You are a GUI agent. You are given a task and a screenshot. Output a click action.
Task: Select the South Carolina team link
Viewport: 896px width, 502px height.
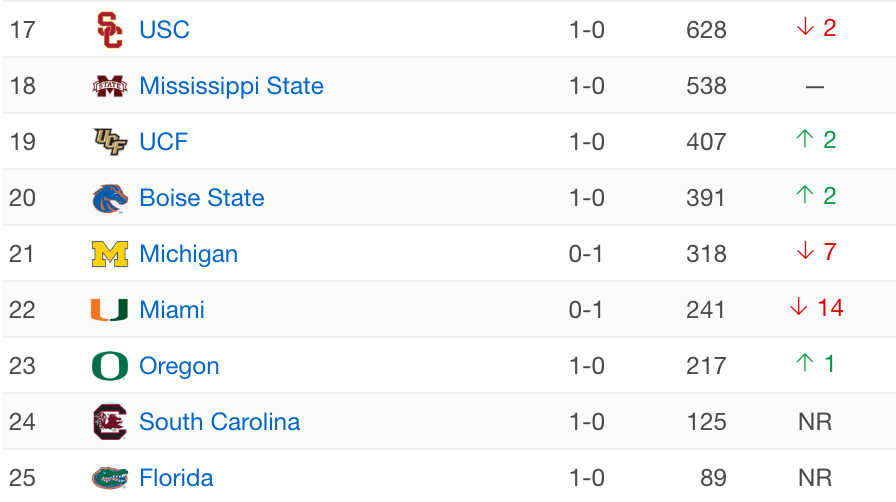[219, 422]
